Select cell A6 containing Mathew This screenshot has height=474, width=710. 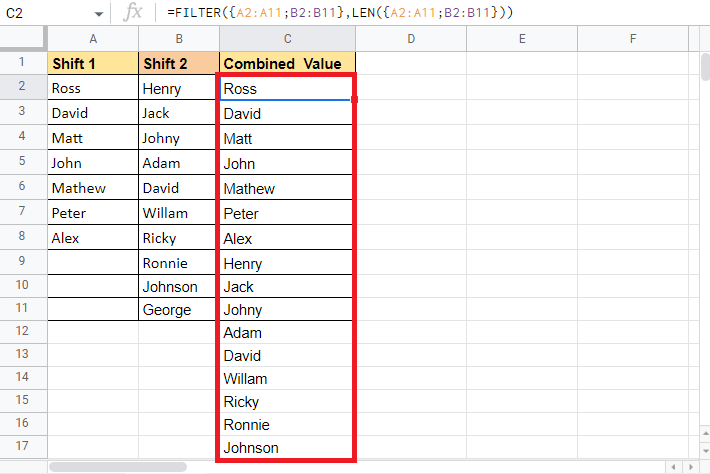93,187
